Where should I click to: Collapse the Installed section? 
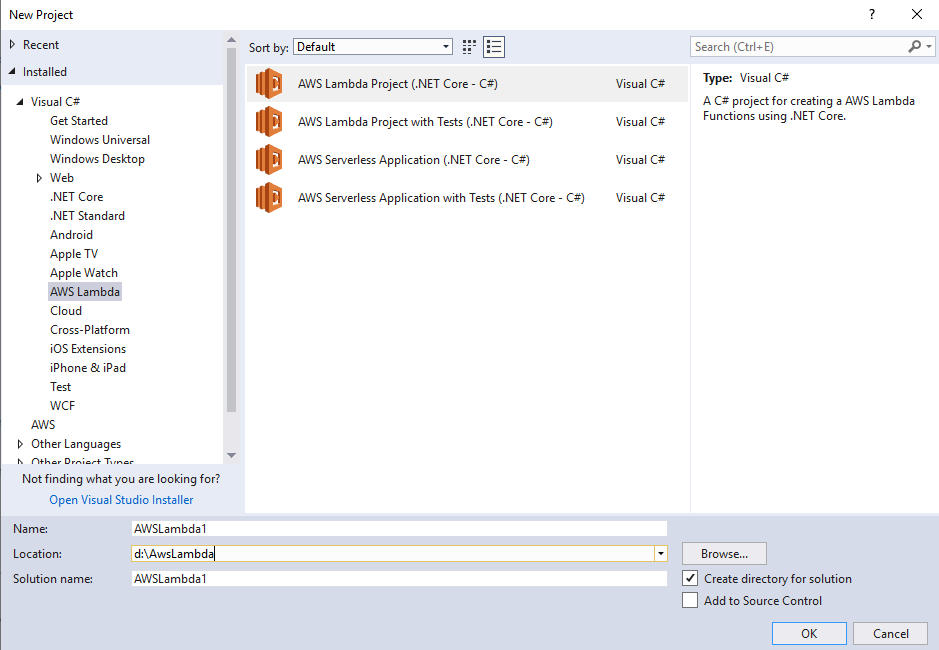(12, 71)
